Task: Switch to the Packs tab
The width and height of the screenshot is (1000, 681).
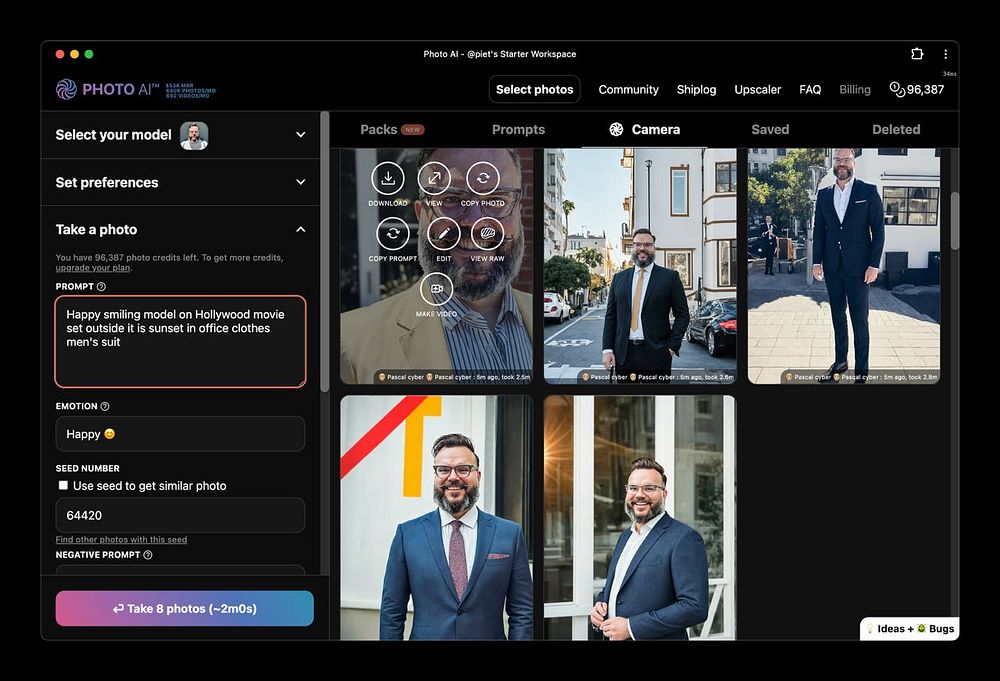Action: (392, 129)
